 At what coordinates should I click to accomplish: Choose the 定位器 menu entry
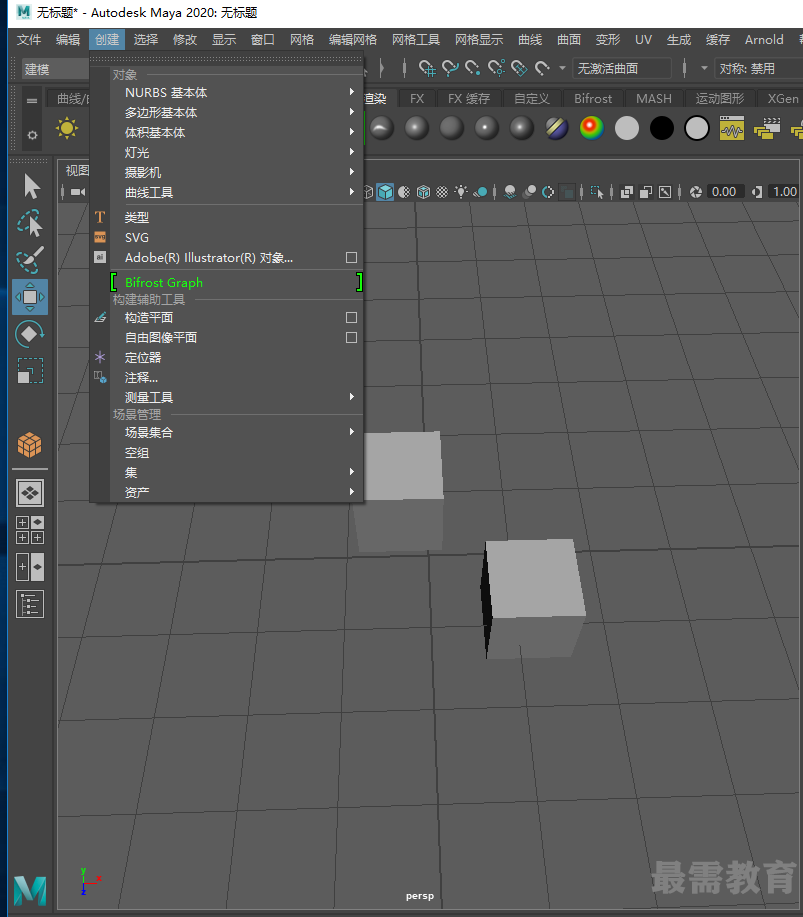[x=236, y=357]
